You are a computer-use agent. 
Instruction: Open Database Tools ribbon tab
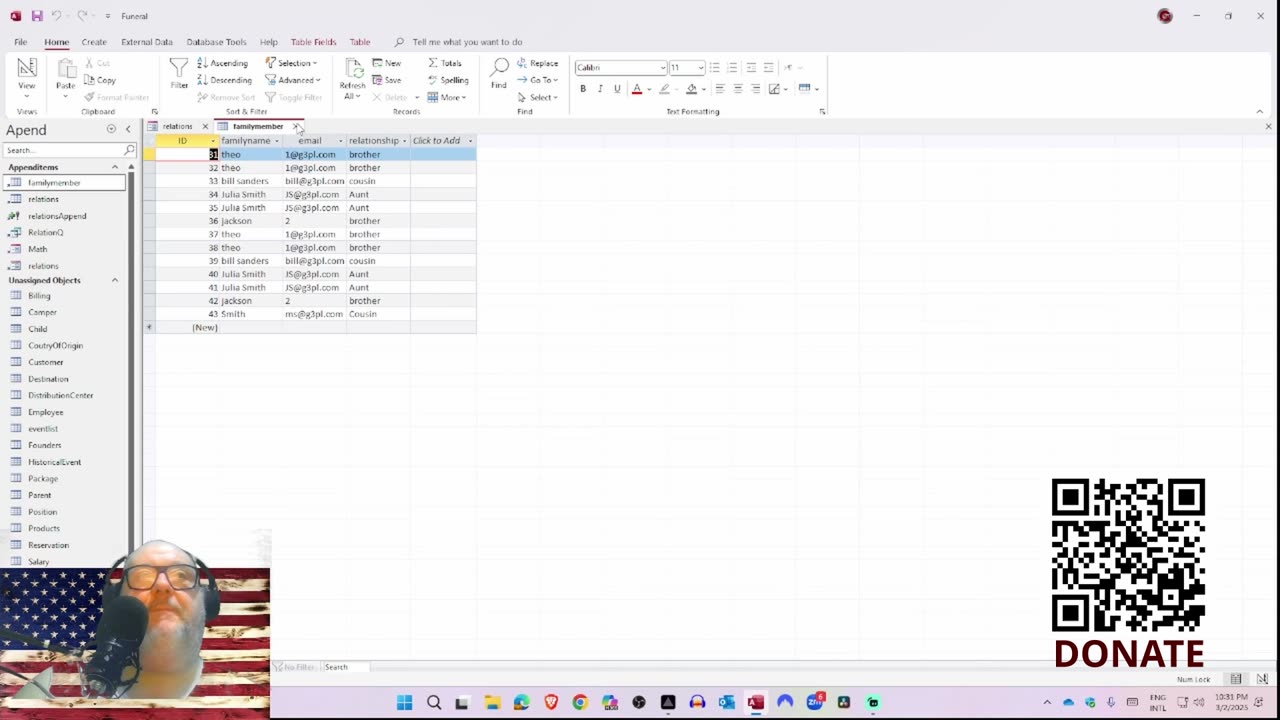216,42
